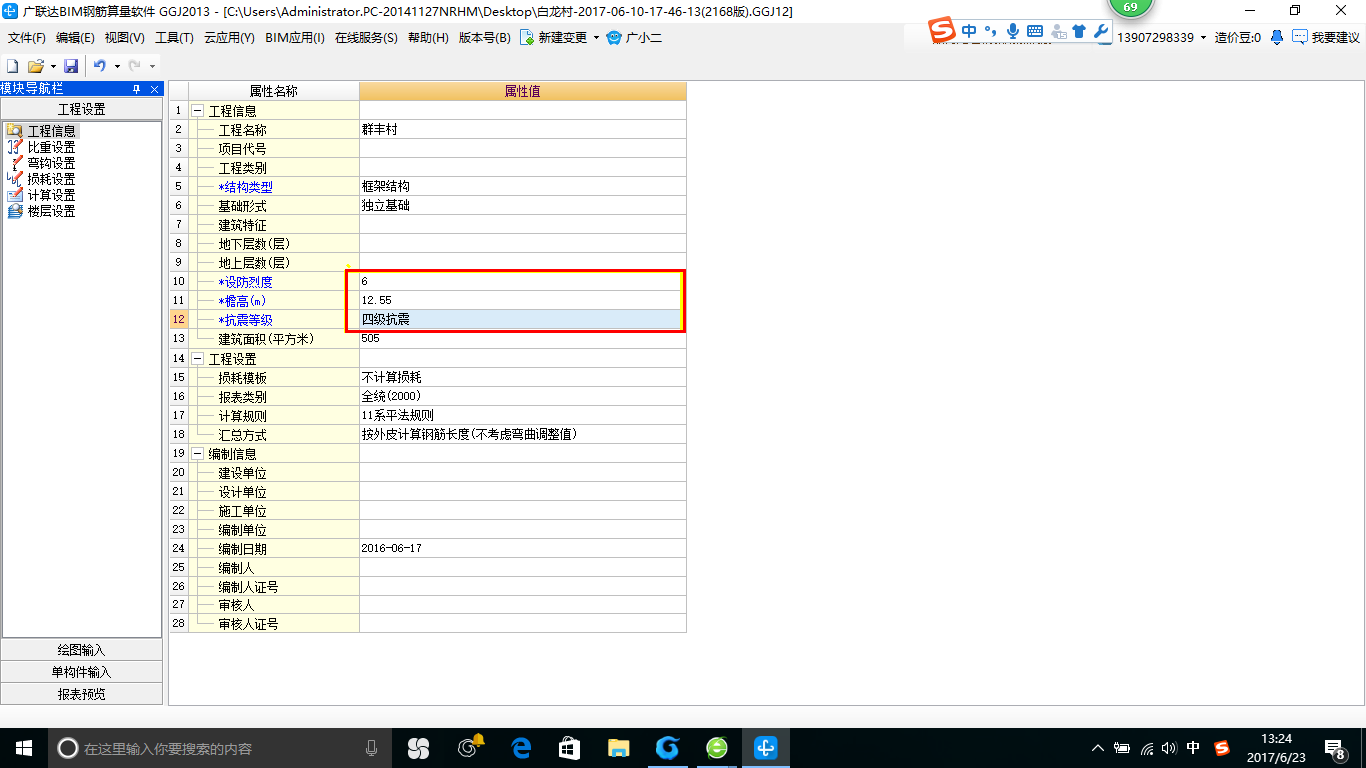Image resolution: width=1366 pixels, height=768 pixels.
Task: Click the 损耗模板 value 不计算损耗
Action: click(x=523, y=377)
